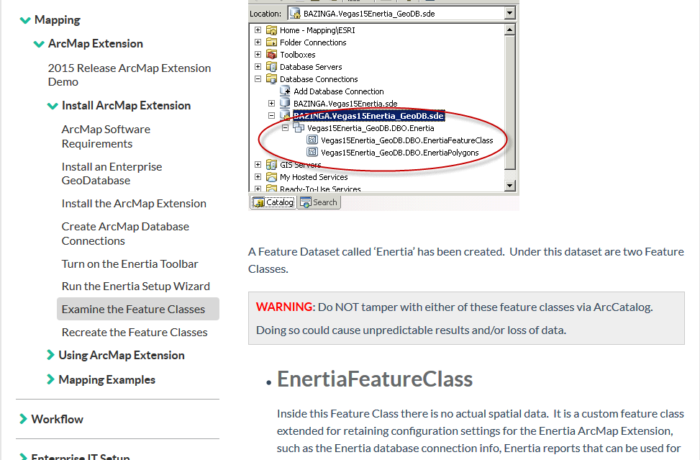Expand the Workflow section chevron

tap(23, 419)
